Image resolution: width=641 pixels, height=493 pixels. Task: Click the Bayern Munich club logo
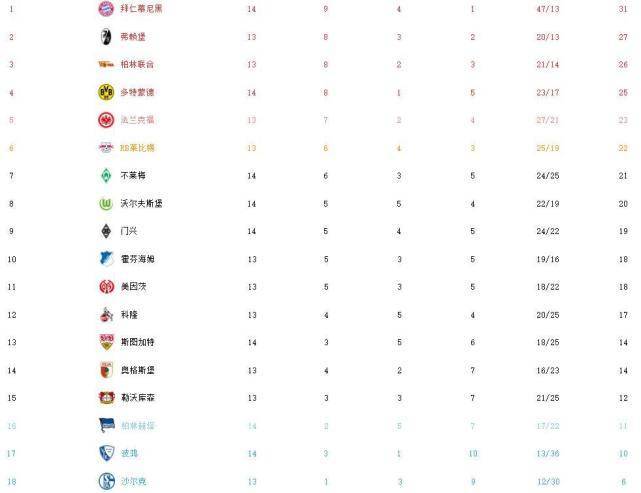tap(106, 9)
